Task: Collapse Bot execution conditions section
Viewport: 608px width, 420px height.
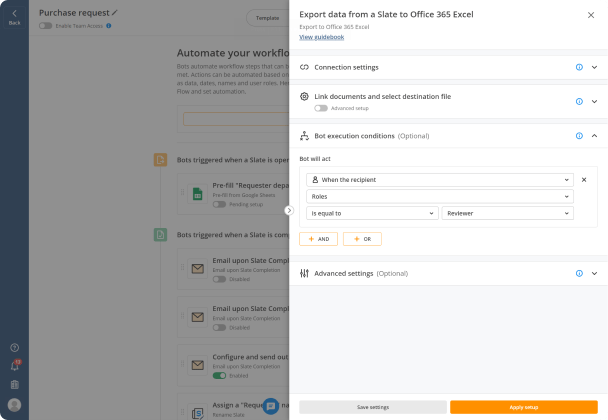Action: coord(594,136)
